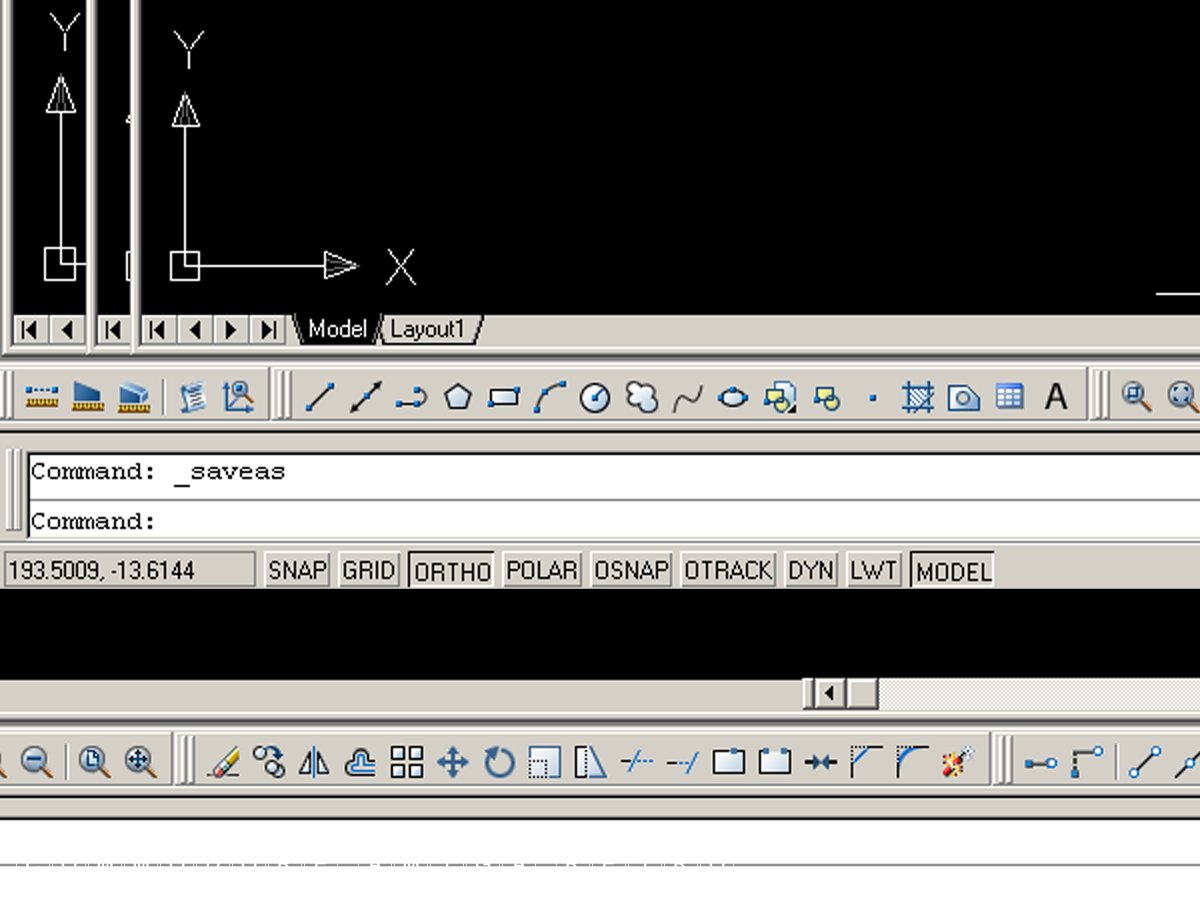This screenshot has height=900, width=1200.
Task: Select the Line draw tool
Action: 320,397
